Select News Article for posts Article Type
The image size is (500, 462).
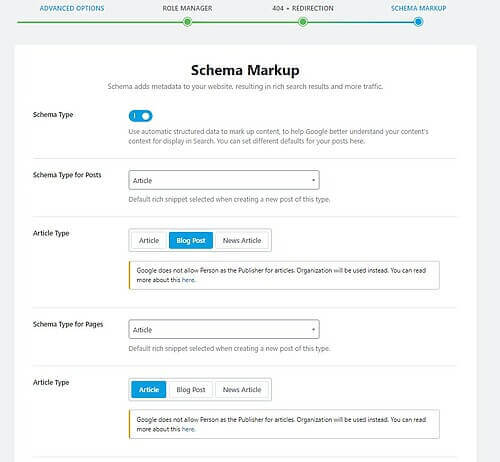[242, 240]
